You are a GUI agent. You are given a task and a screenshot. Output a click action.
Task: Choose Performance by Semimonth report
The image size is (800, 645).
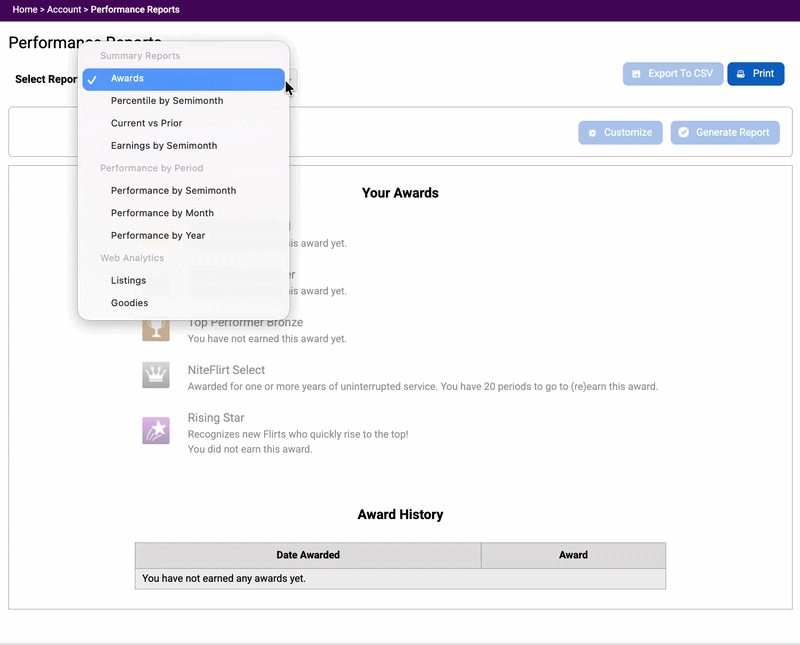click(x=183, y=191)
